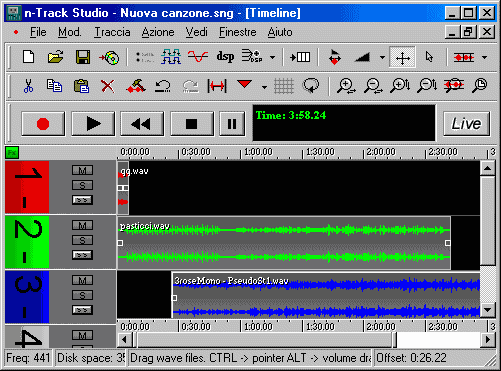Open the mixer waveform icon

click(171, 57)
